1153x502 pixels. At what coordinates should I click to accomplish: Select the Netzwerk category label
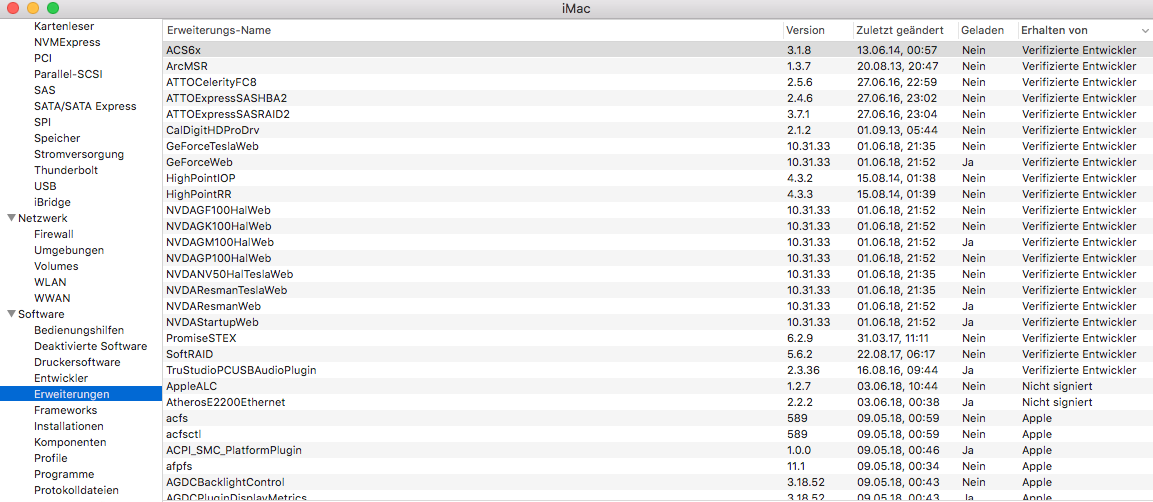[42, 218]
